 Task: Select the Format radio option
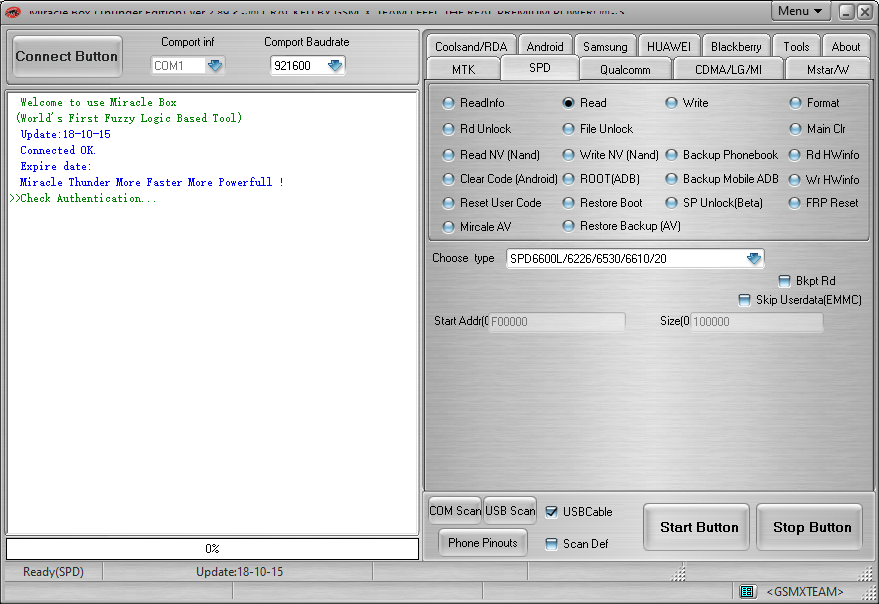coord(796,103)
